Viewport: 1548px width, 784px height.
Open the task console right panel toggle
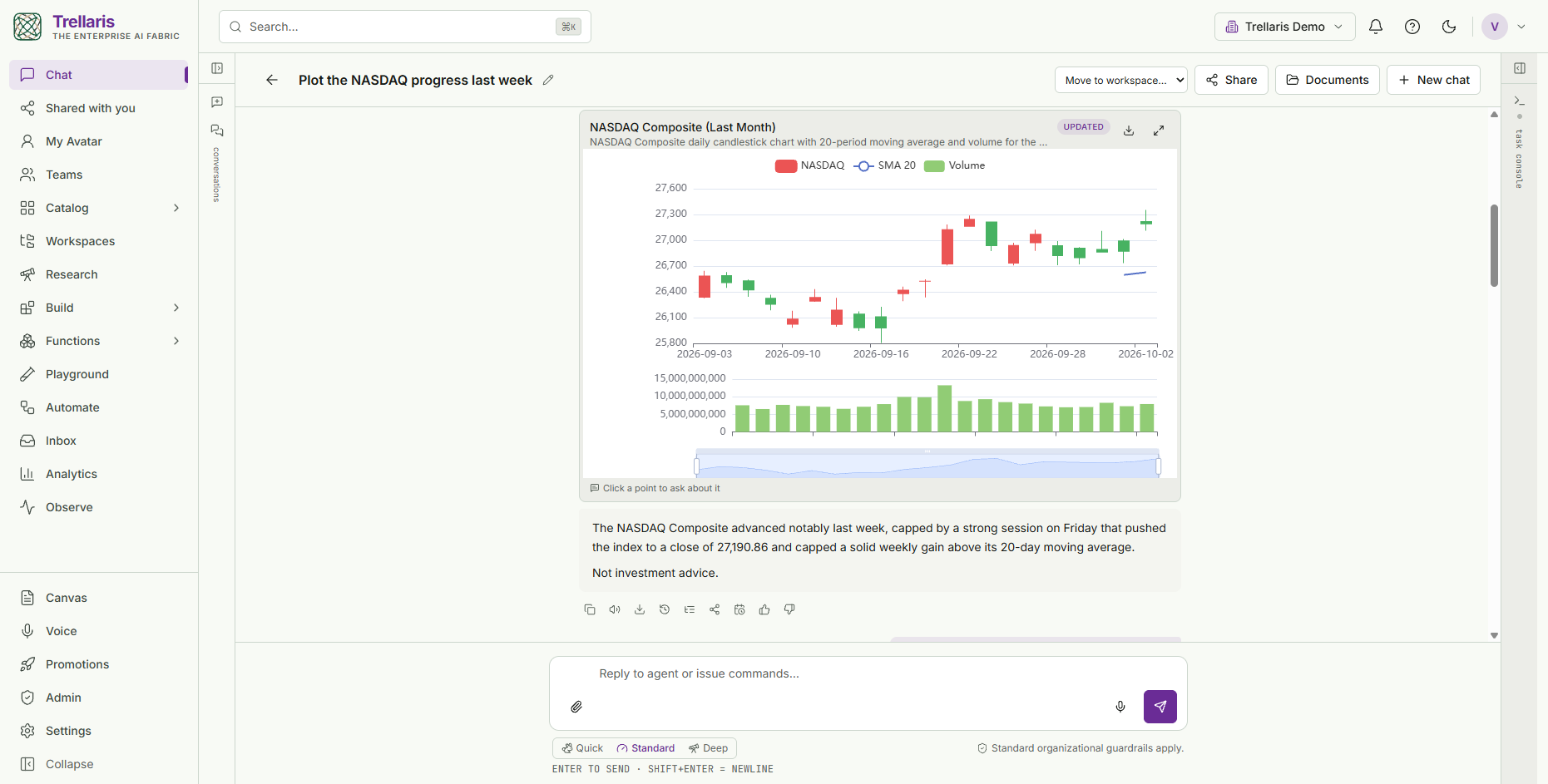click(1520, 68)
